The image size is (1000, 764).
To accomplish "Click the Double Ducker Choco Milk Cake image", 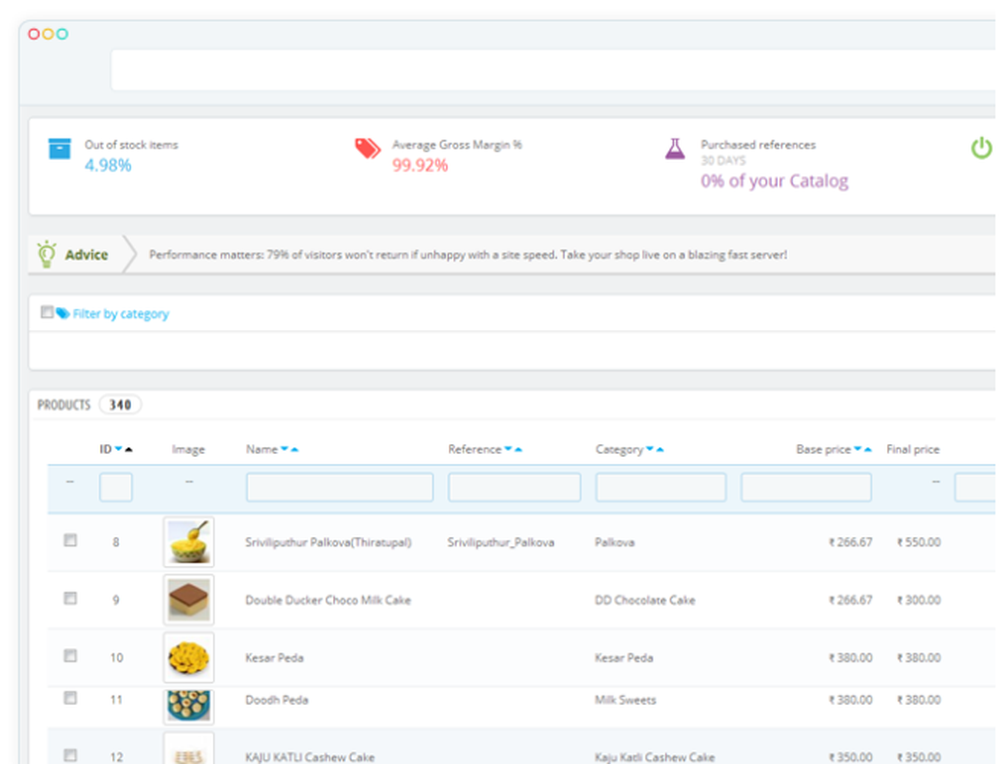I will click(x=188, y=598).
